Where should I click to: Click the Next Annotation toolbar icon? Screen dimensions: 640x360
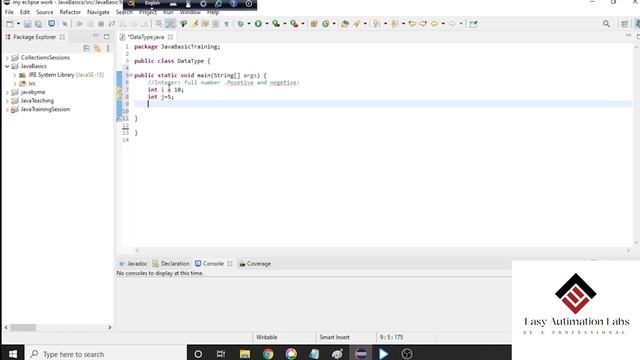point(377,24)
